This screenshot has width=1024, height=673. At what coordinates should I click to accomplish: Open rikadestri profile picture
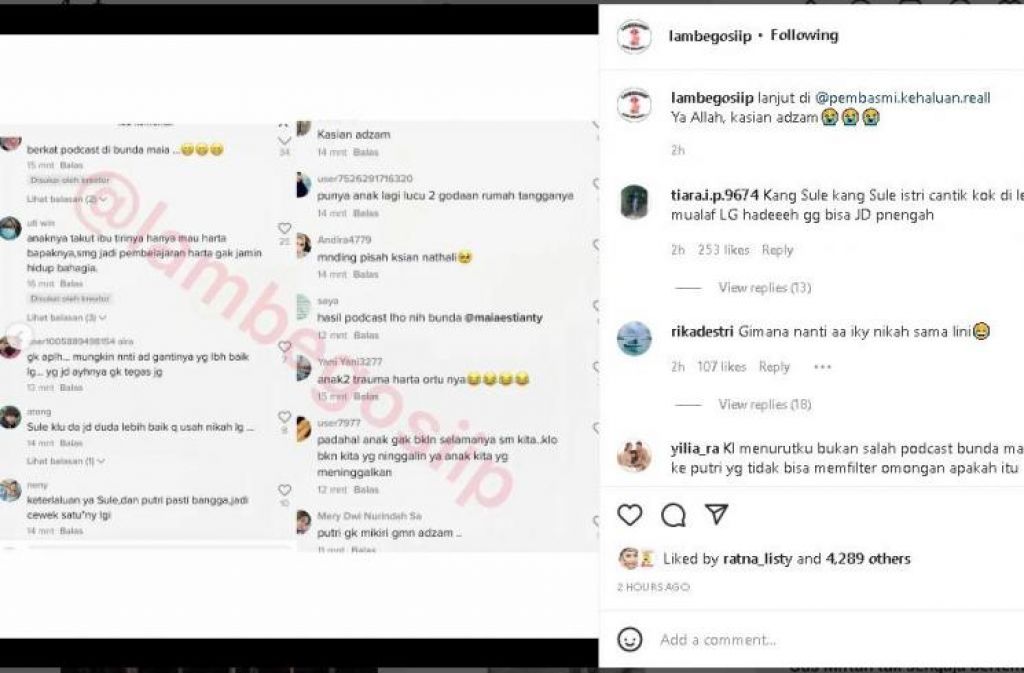tap(634, 338)
